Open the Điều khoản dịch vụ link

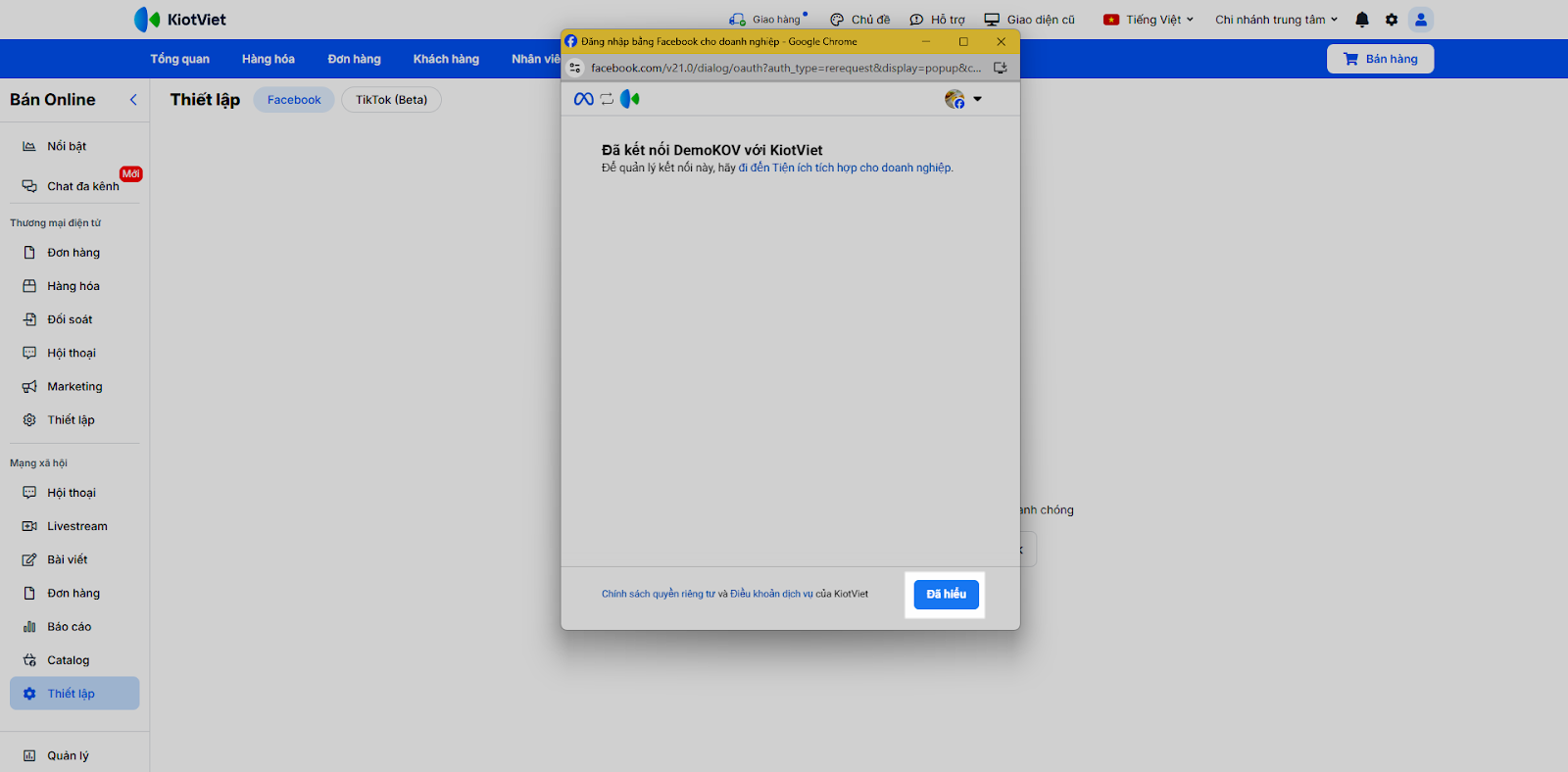coord(771,594)
